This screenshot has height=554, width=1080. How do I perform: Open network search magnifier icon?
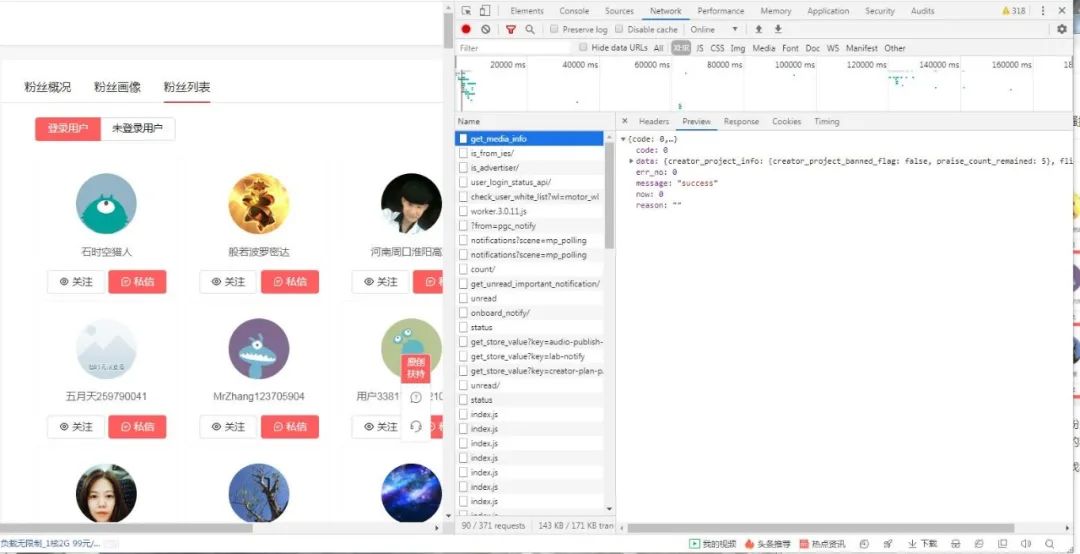coord(530,29)
